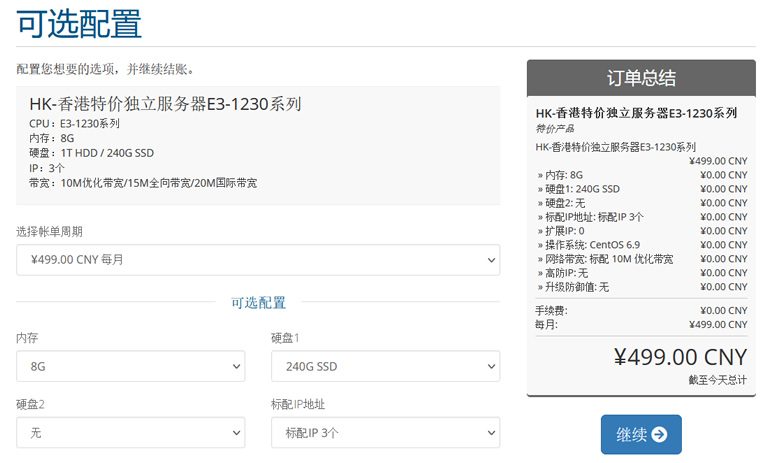Click the arrow icon inside the 继续 button
The width and height of the screenshot is (761, 463).
click(659, 434)
